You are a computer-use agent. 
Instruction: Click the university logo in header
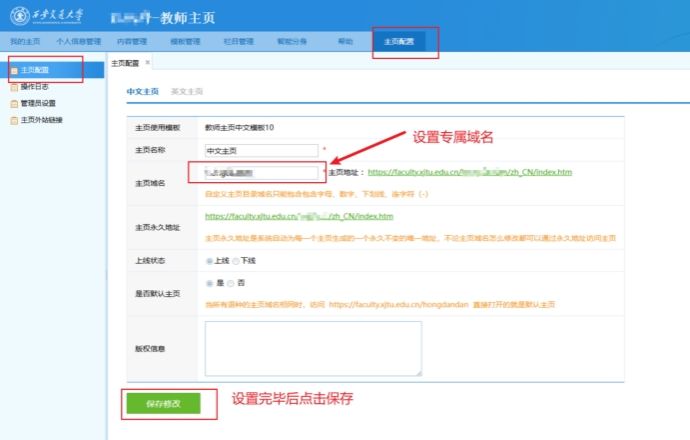click(x=17, y=17)
